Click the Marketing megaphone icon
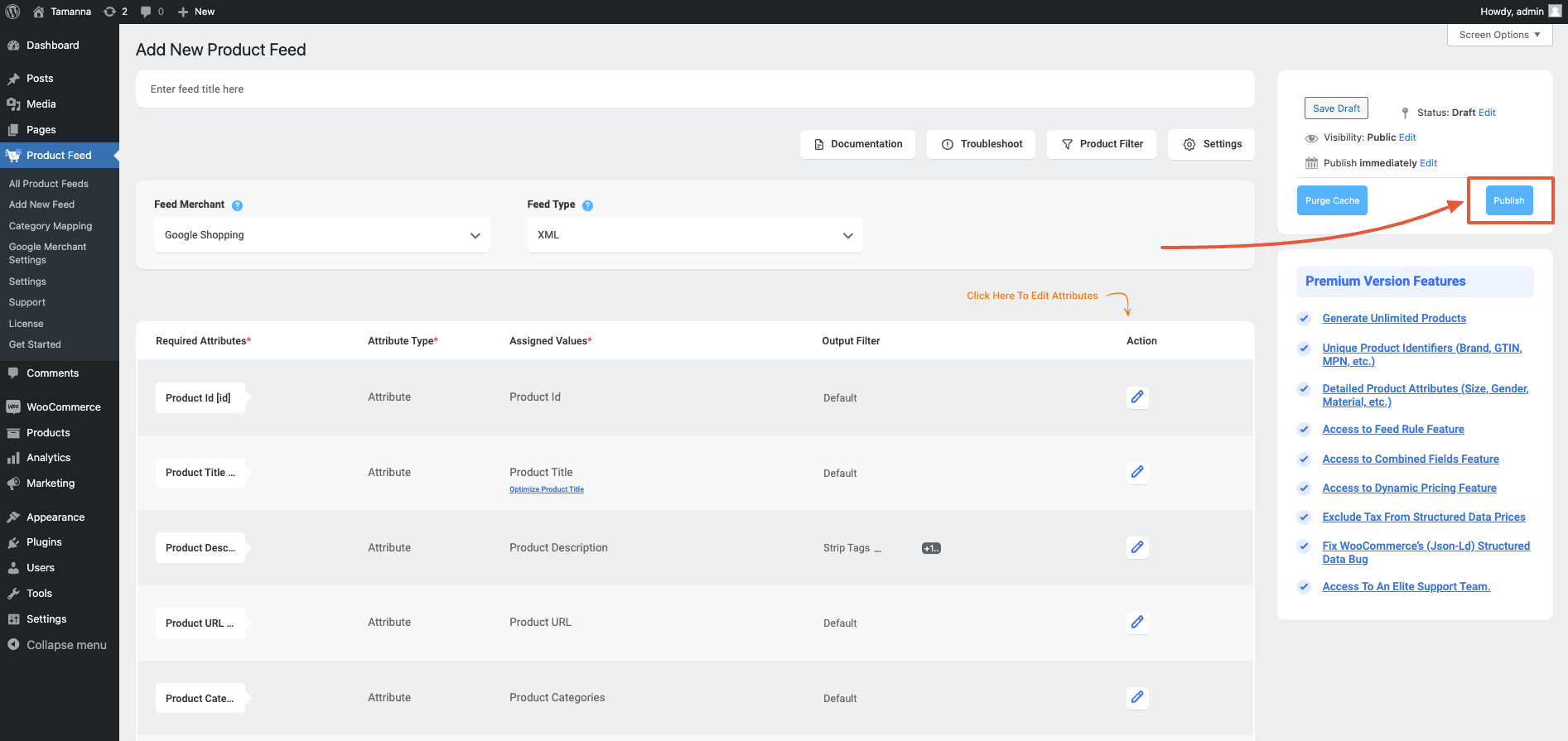 (x=13, y=484)
